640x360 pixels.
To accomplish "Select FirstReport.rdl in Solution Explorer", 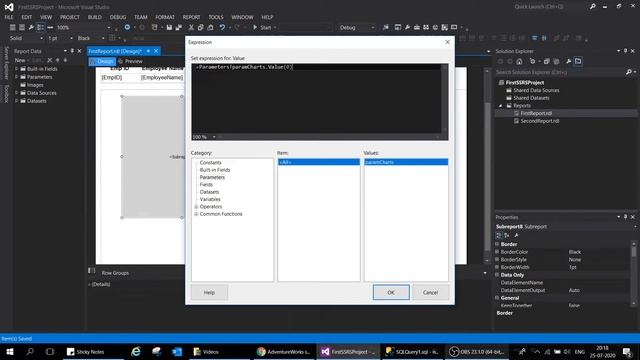I will coord(536,113).
